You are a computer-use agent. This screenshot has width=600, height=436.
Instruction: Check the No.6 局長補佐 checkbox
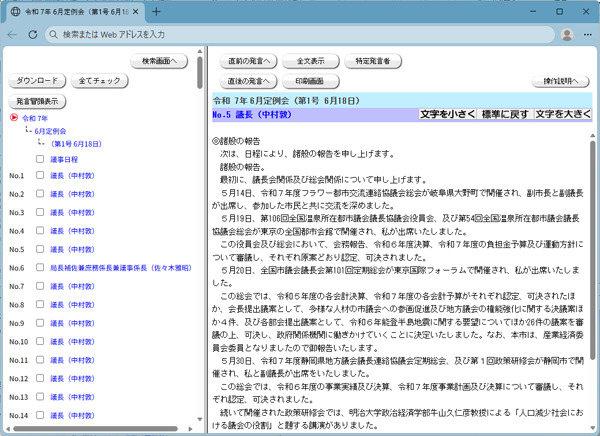pos(40,267)
